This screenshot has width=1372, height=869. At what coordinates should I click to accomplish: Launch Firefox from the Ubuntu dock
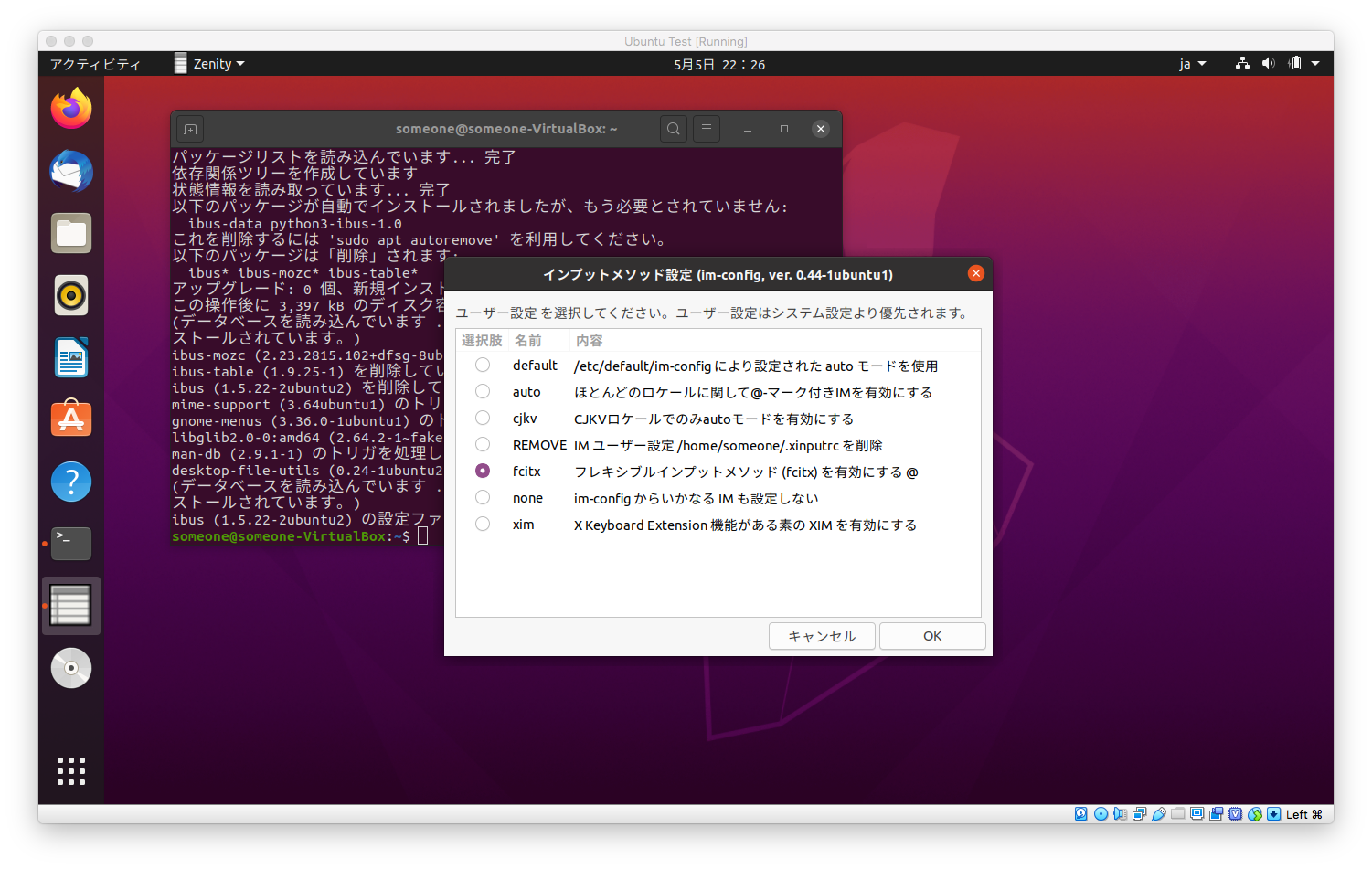pos(71,109)
